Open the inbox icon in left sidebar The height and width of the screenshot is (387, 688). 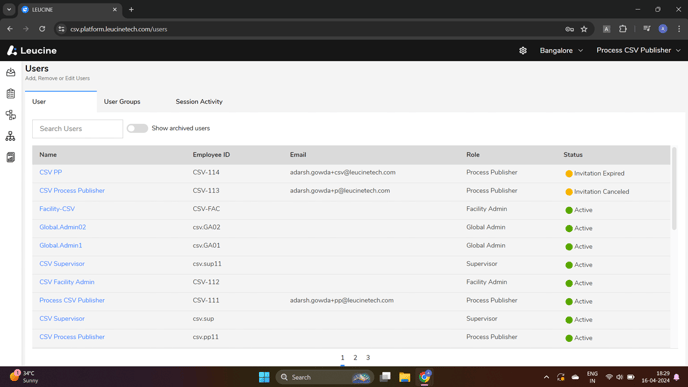point(11,72)
